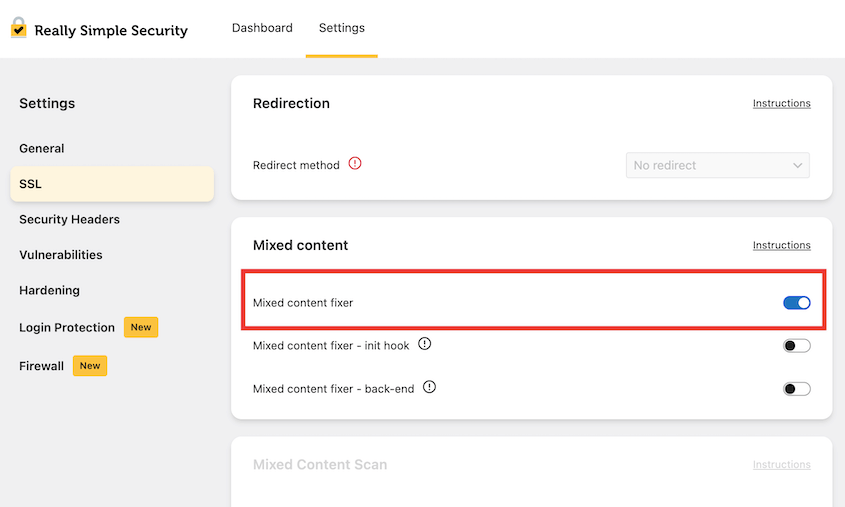845x507 pixels.
Task: Go to General settings
Action: (x=42, y=148)
